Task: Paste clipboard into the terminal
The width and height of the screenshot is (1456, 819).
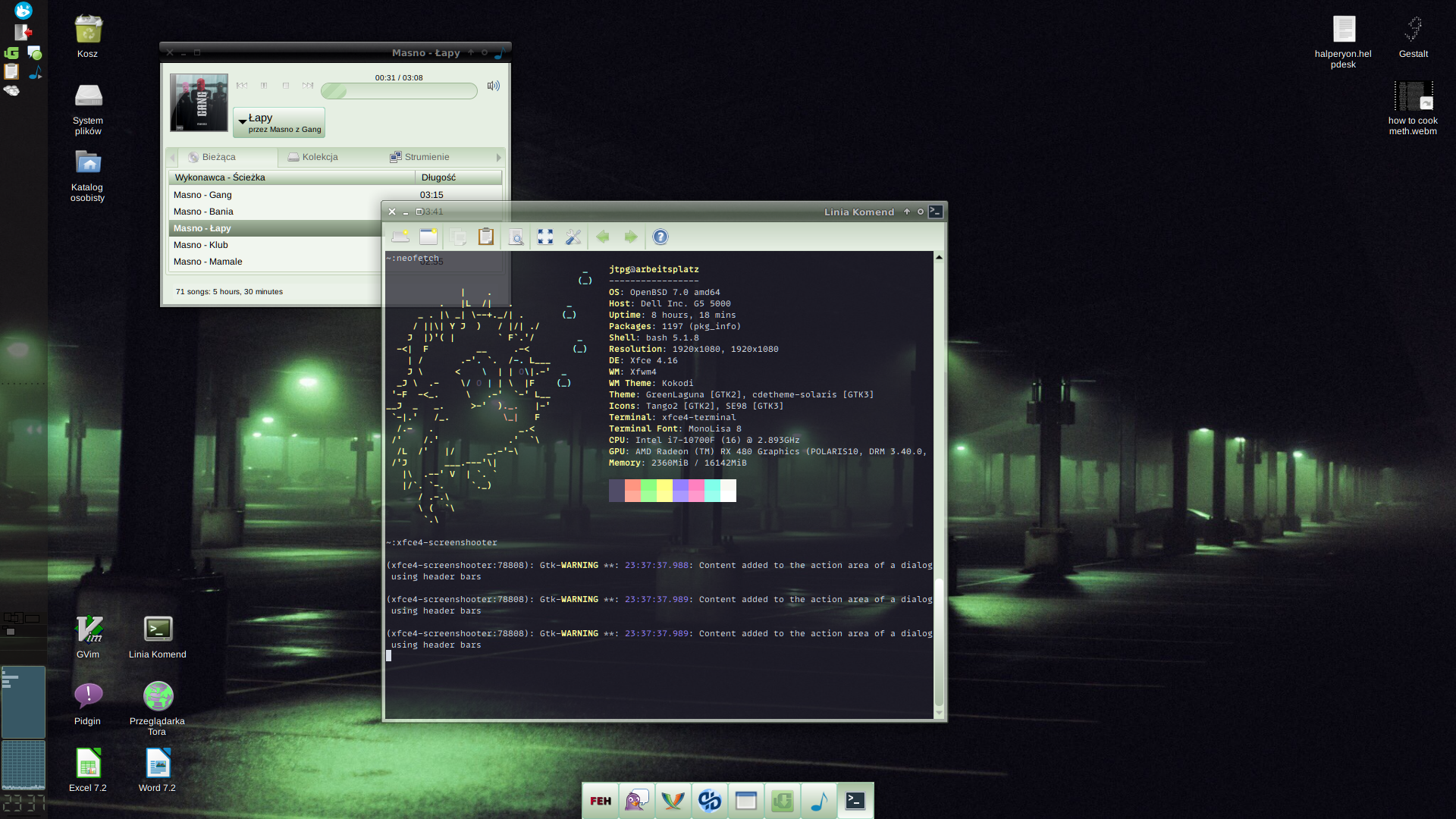Action: tap(486, 237)
